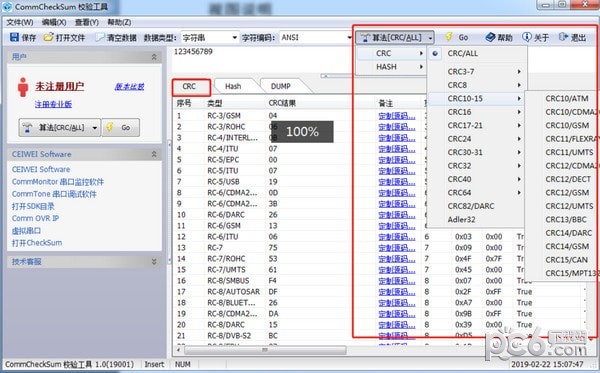This screenshot has height=373, width=600.
Task: Click the Open SDK directory link
Action: tap(33, 206)
